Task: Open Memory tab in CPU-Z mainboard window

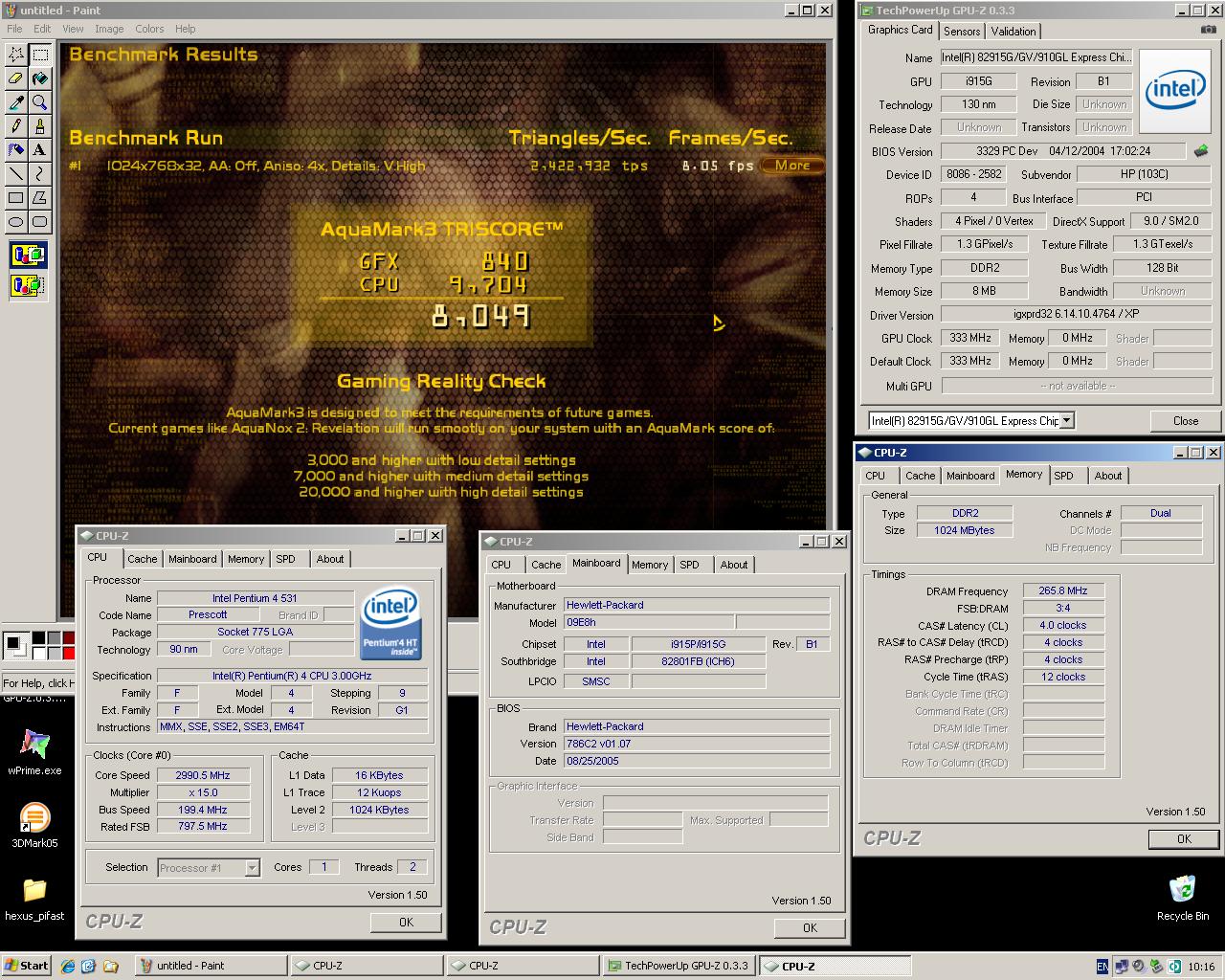Action: click(x=650, y=565)
